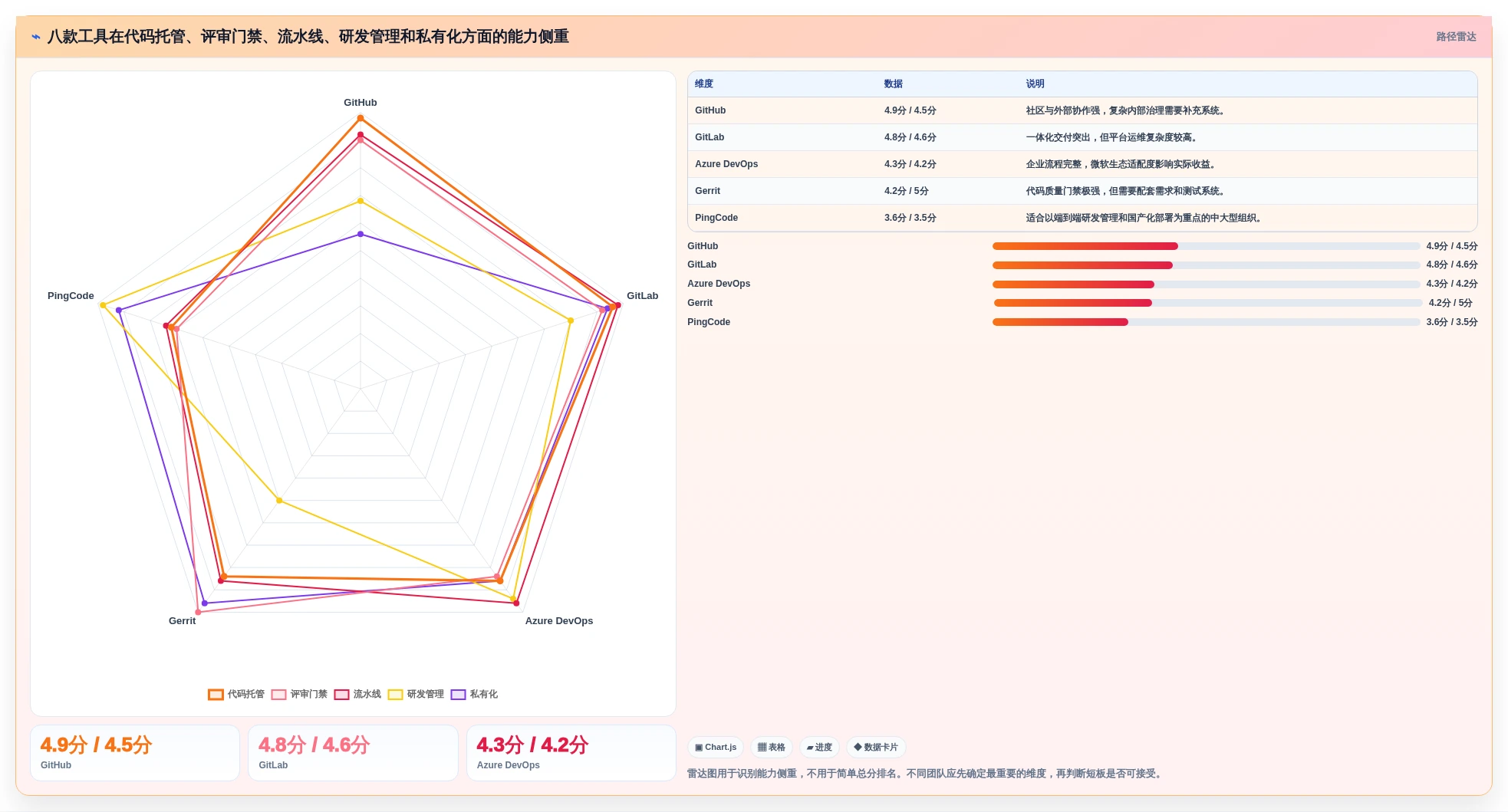1508x812 pixels.
Task: Click the 数据卡片 tag chip
Action: [876, 748]
